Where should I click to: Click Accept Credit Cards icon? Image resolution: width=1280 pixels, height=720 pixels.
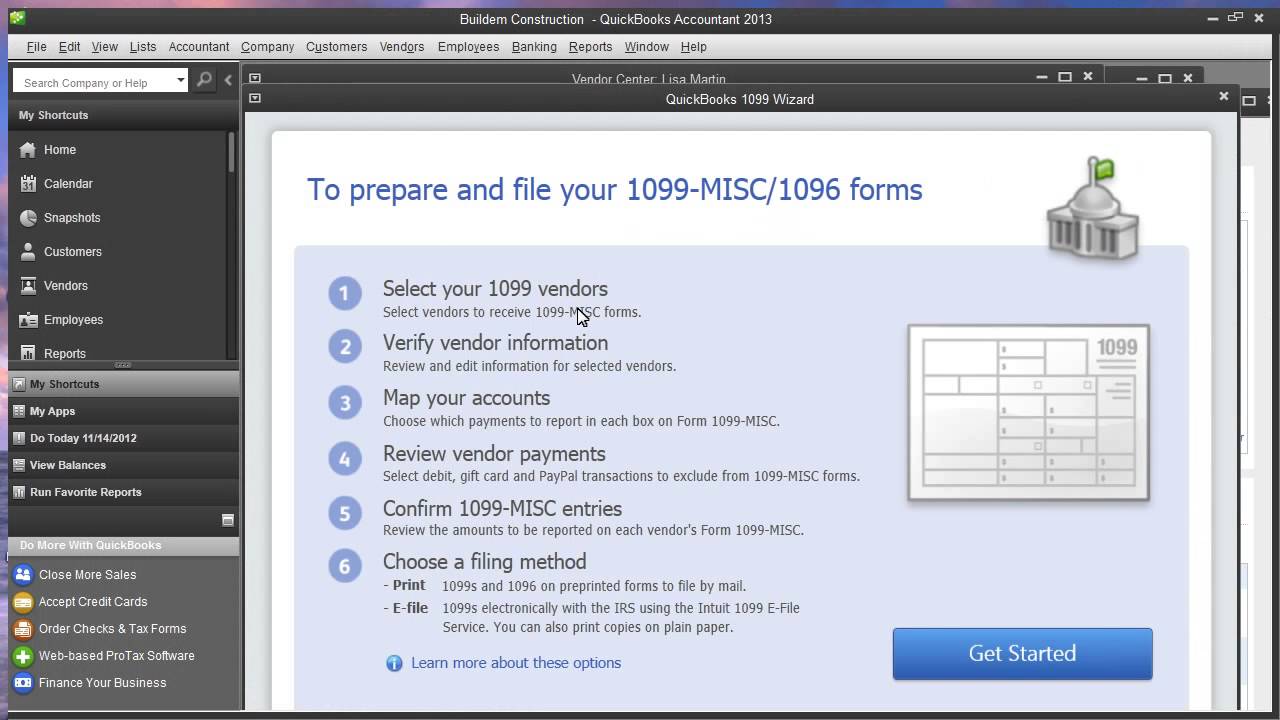(22, 602)
